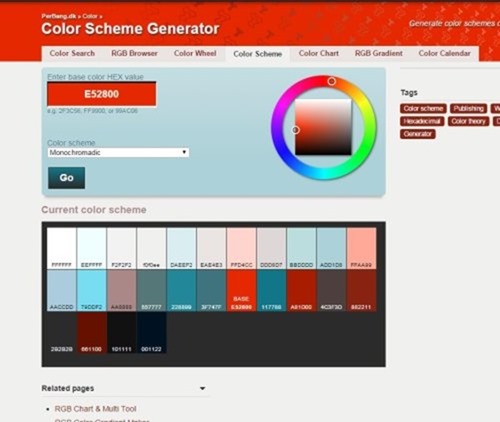
Task: Open the Color scheme tag
Action: pos(423,109)
